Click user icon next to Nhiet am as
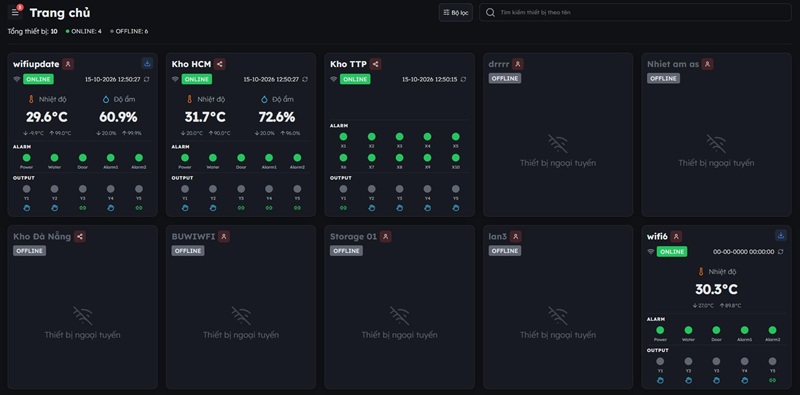Viewport: 800px width, 395px height. [x=707, y=64]
